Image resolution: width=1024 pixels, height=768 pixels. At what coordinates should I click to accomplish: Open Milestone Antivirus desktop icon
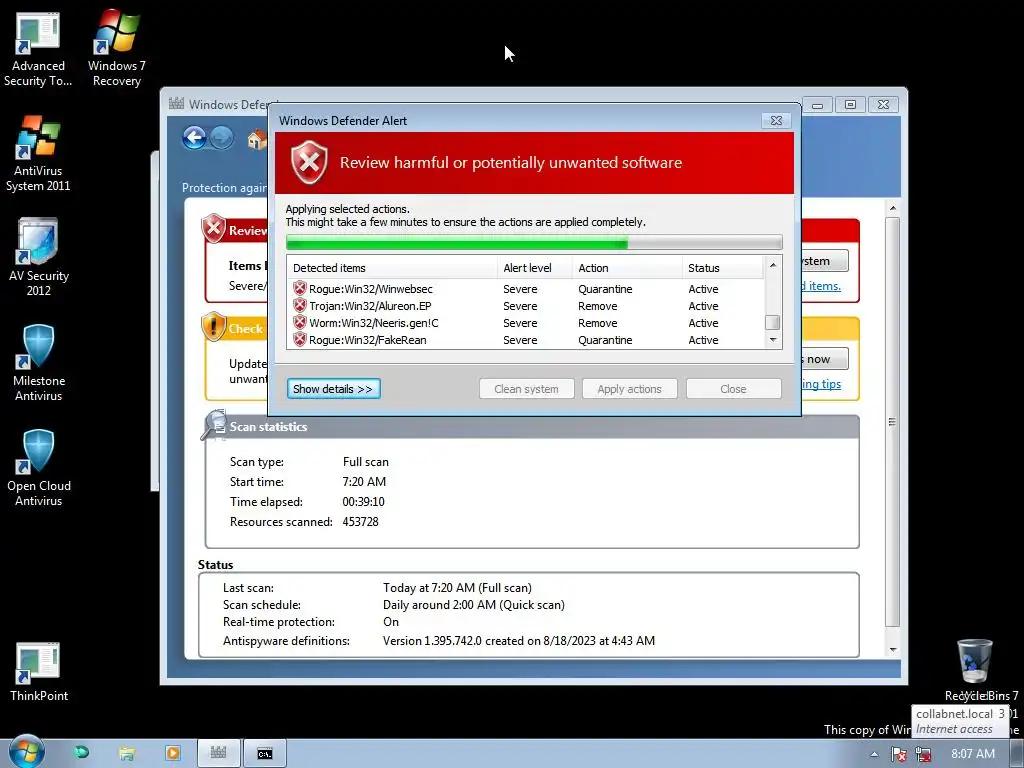click(x=39, y=363)
